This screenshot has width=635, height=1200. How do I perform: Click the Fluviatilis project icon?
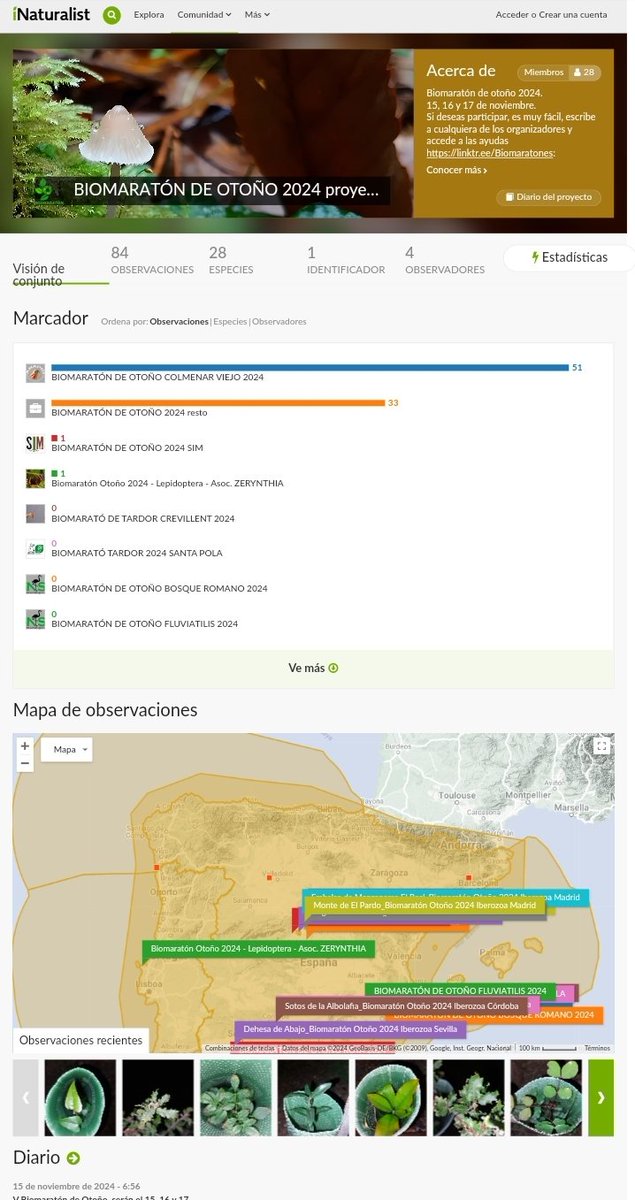pos(35,619)
